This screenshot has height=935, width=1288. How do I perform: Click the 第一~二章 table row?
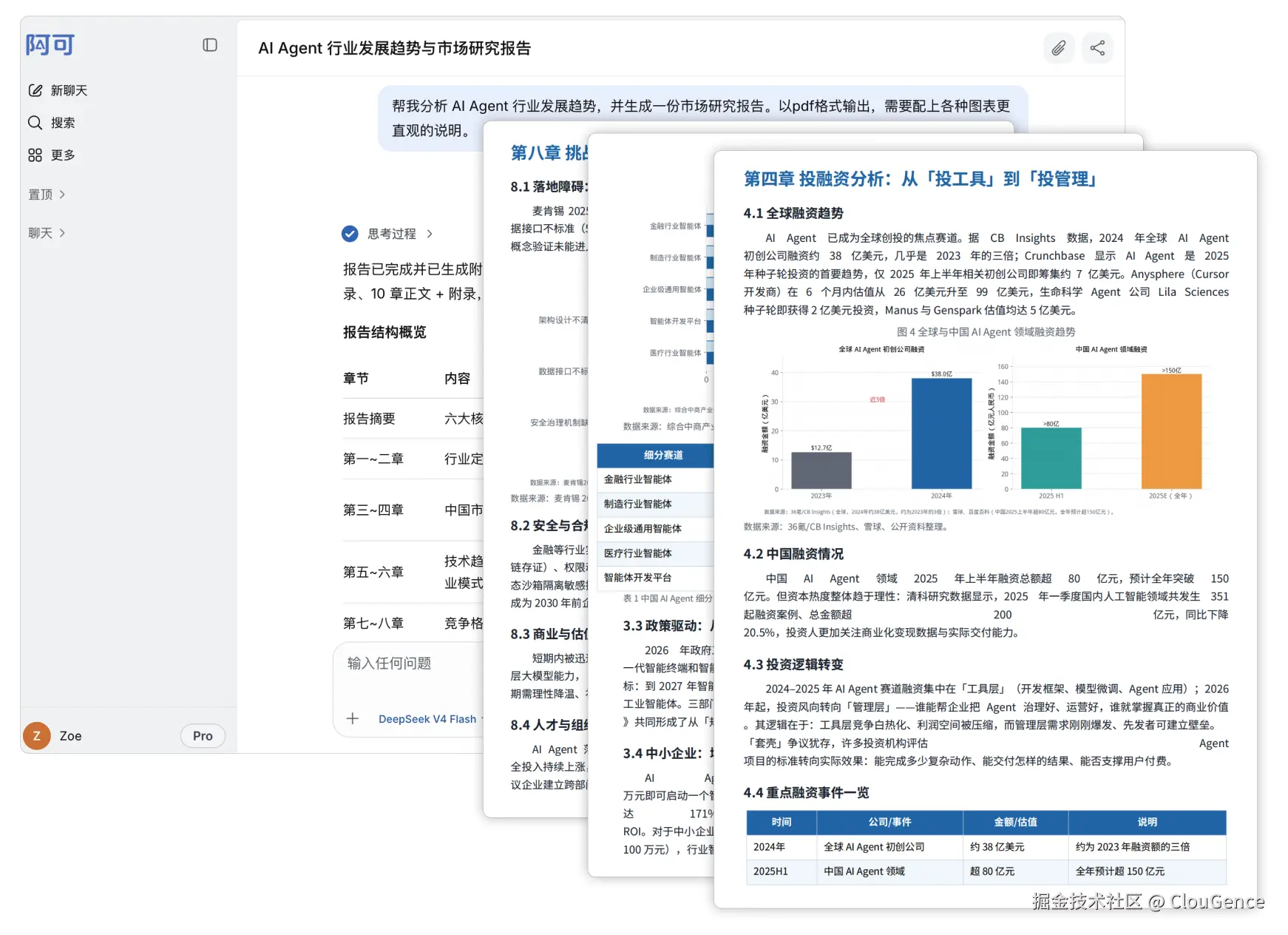413,459
